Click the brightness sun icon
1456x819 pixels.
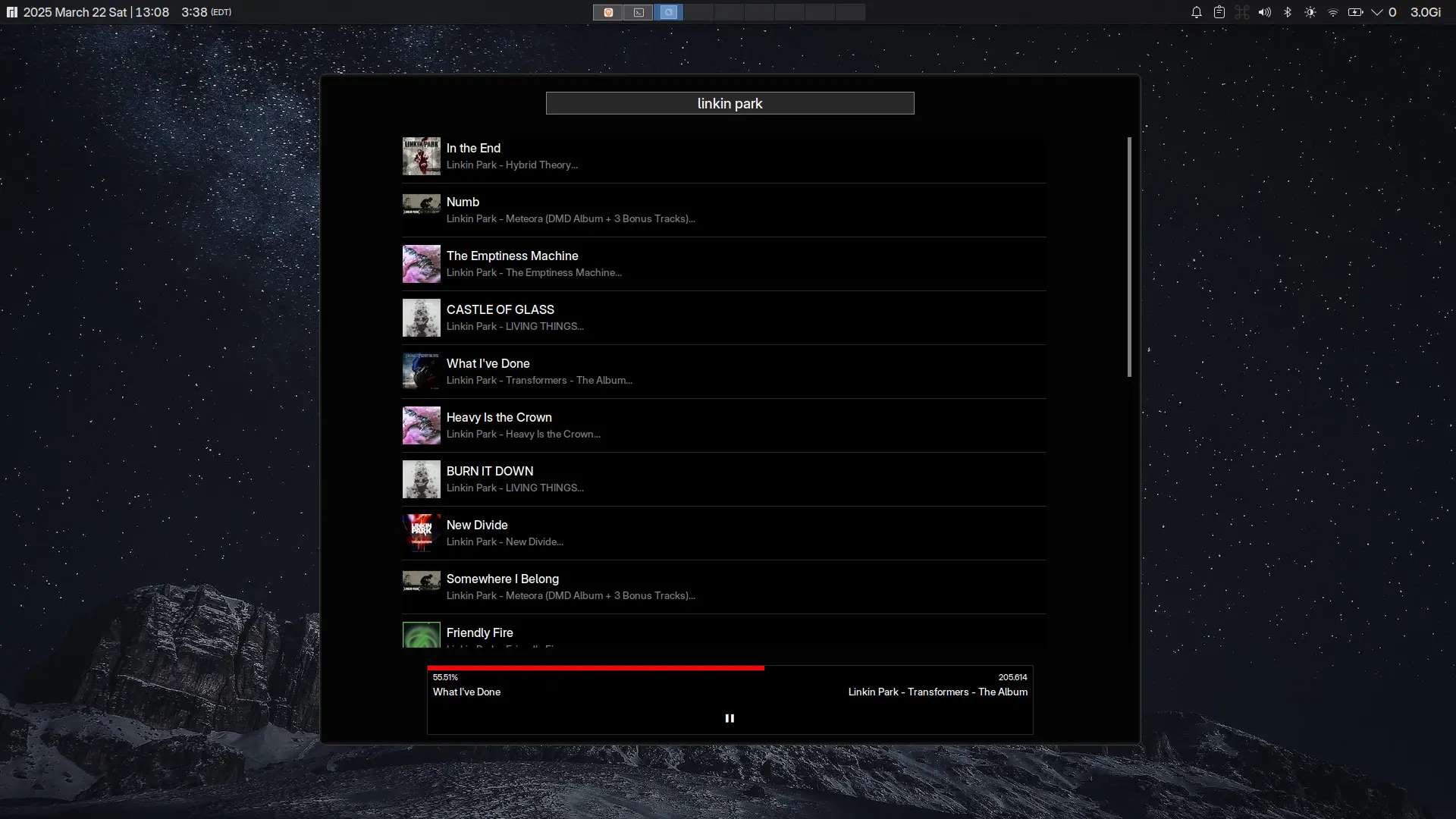(x=1310, y=12)
